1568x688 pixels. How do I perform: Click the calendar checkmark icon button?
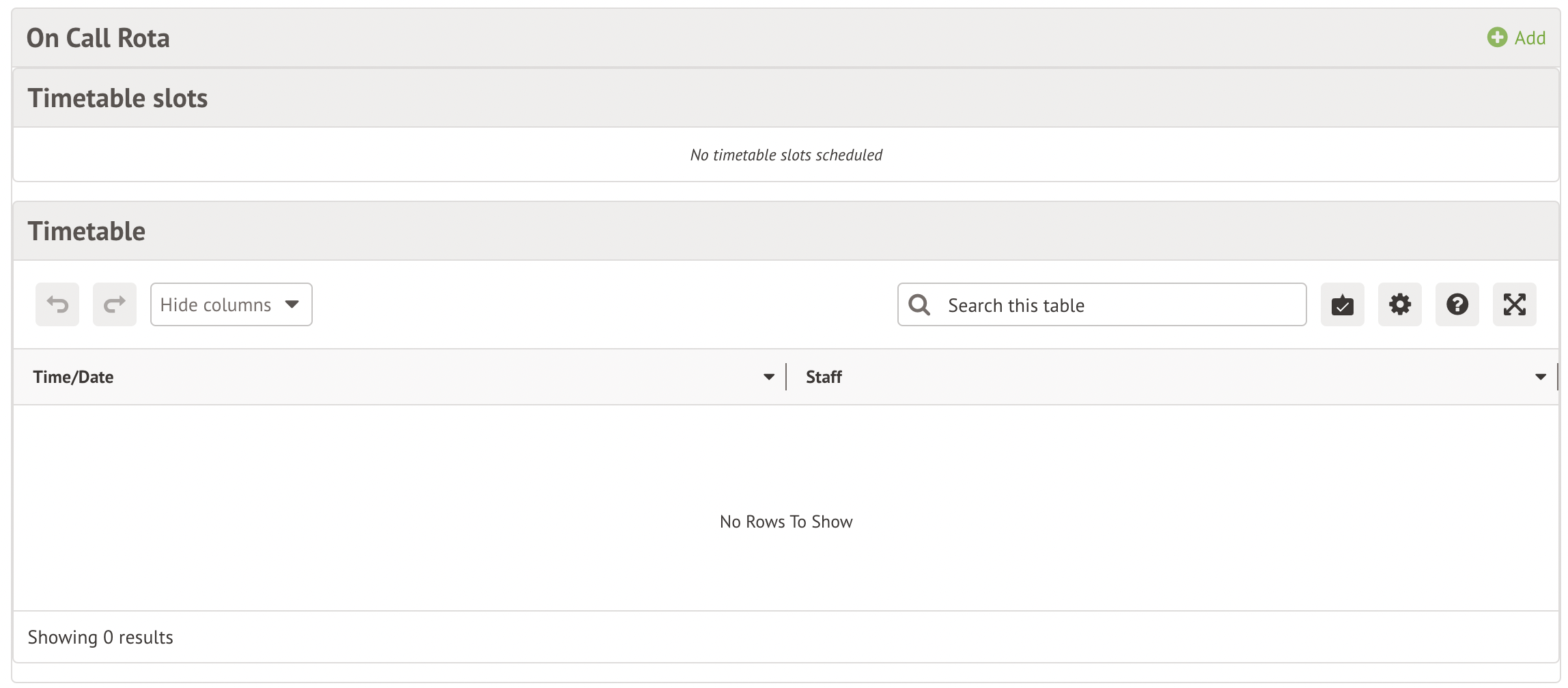pos(1342,304)
